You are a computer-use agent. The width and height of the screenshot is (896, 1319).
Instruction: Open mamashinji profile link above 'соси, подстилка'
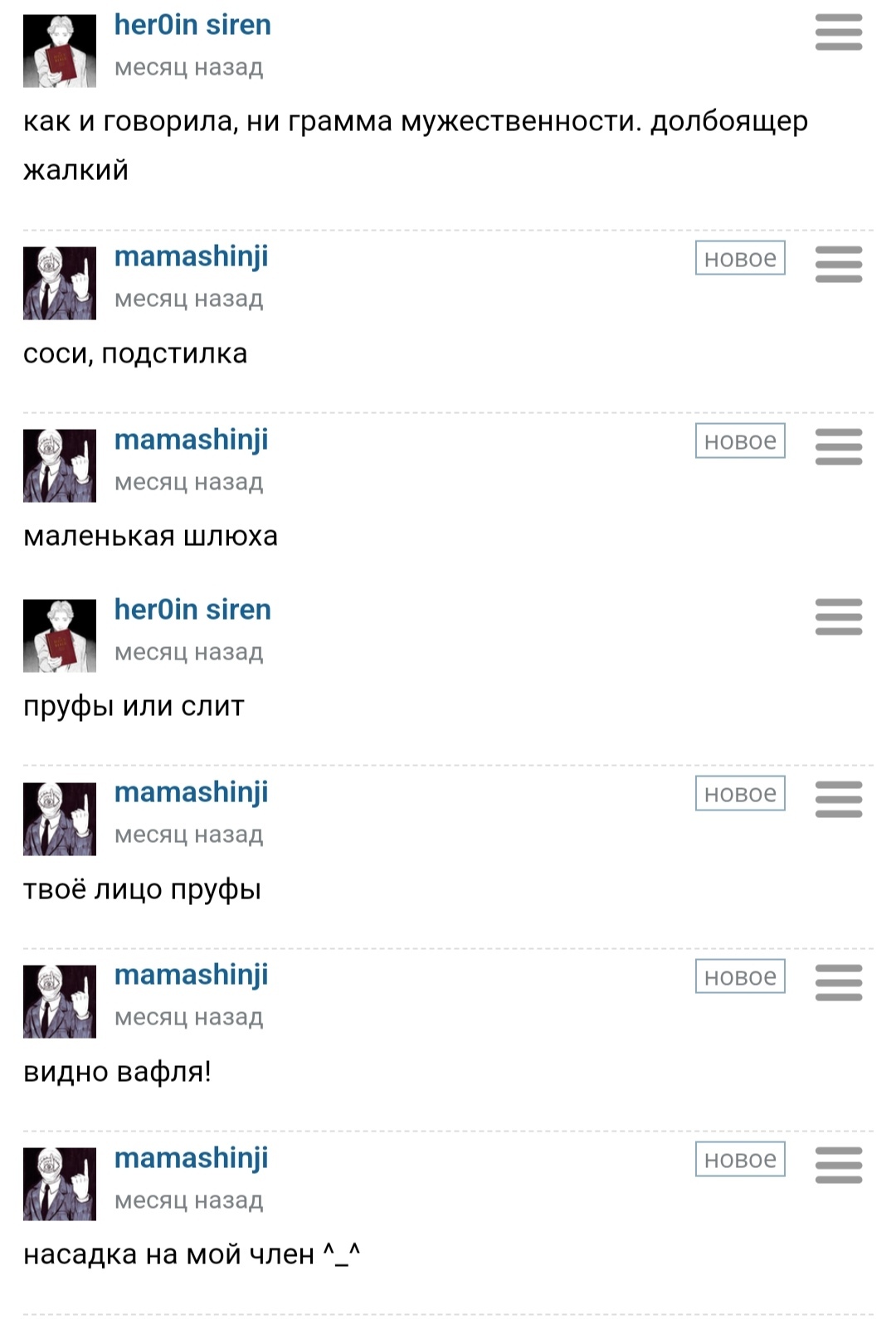point(192,257)
